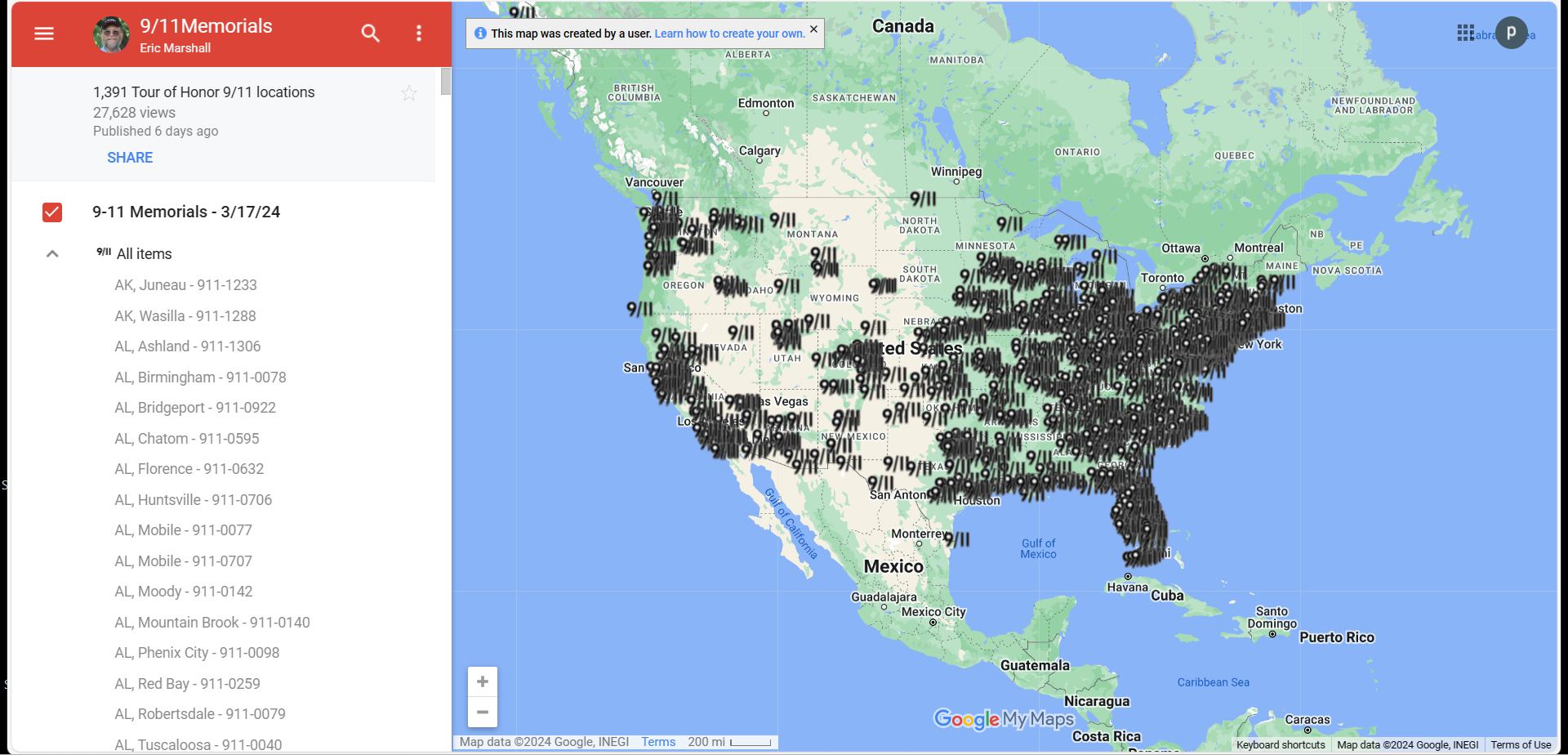Screen dimensions: 1568x755
Task: Click the search magnifier icon
Action: click(370, 34)
